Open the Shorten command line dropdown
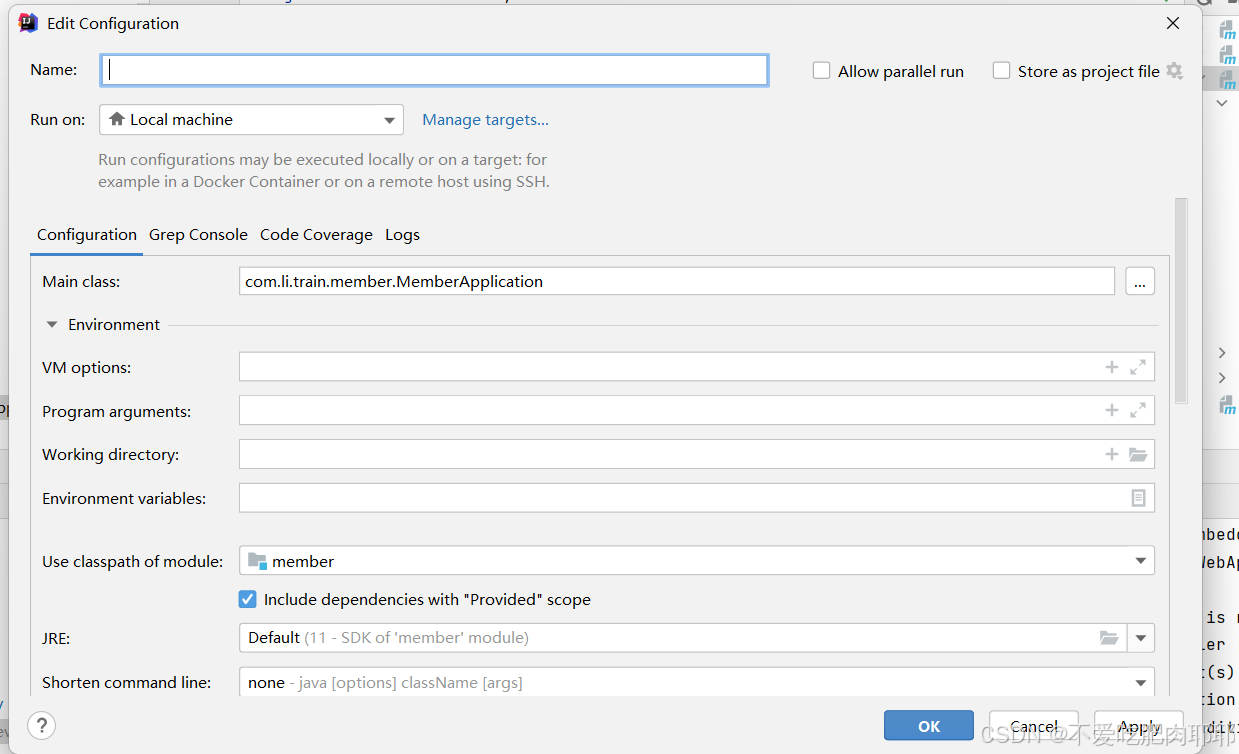Viewport: 1239px width, 754px height. pos(1139,682)
